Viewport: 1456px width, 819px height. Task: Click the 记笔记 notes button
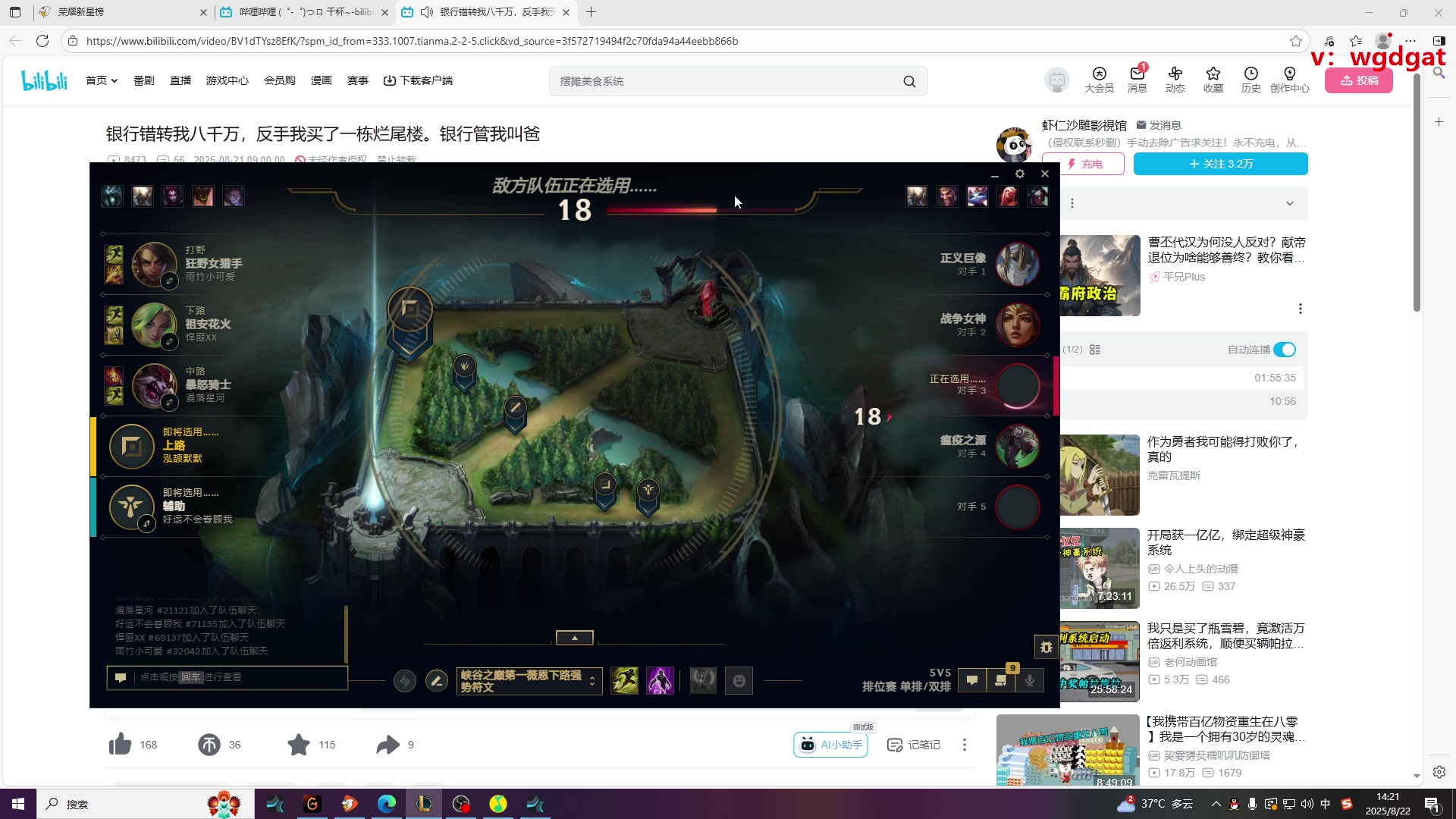click(x=914, y=745)
